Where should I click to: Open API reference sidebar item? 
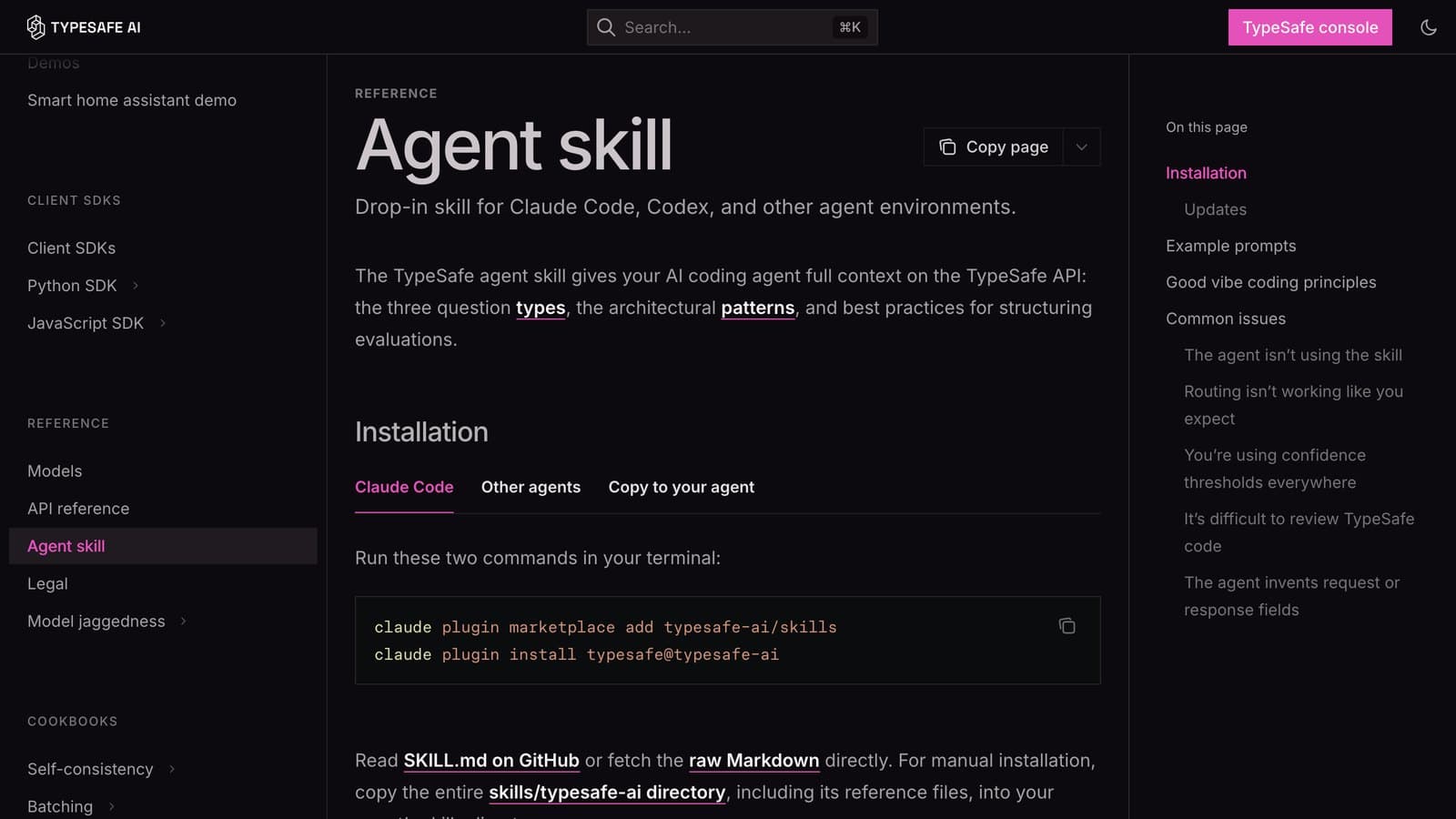click(x=78, y=509)
